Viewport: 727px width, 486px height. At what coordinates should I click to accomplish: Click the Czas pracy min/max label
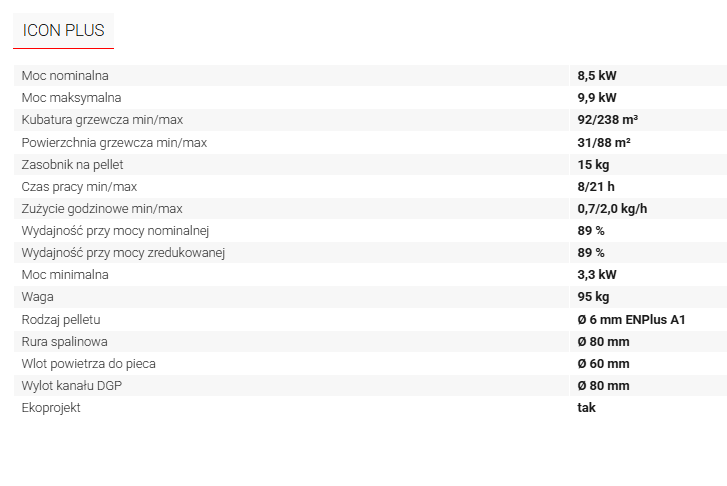click(x=79, y=187)
